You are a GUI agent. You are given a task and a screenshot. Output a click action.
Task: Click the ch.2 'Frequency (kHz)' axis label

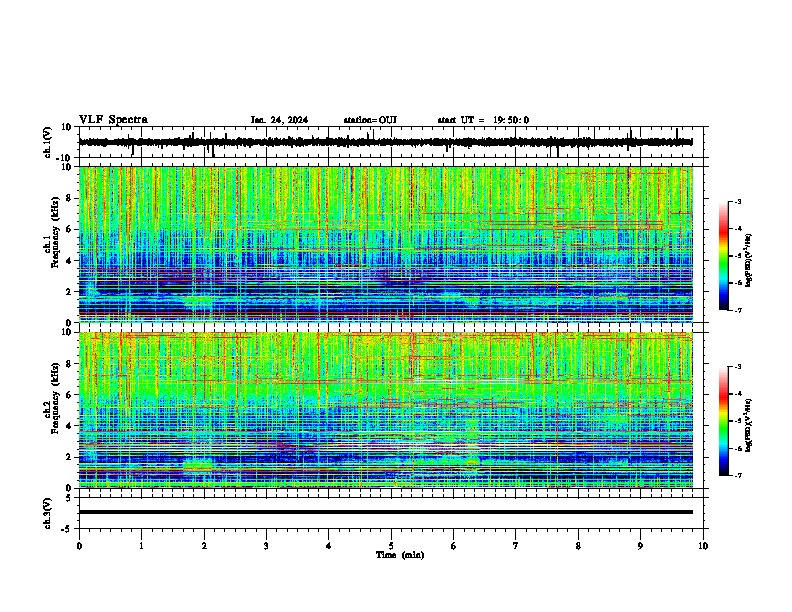(56, 398)
